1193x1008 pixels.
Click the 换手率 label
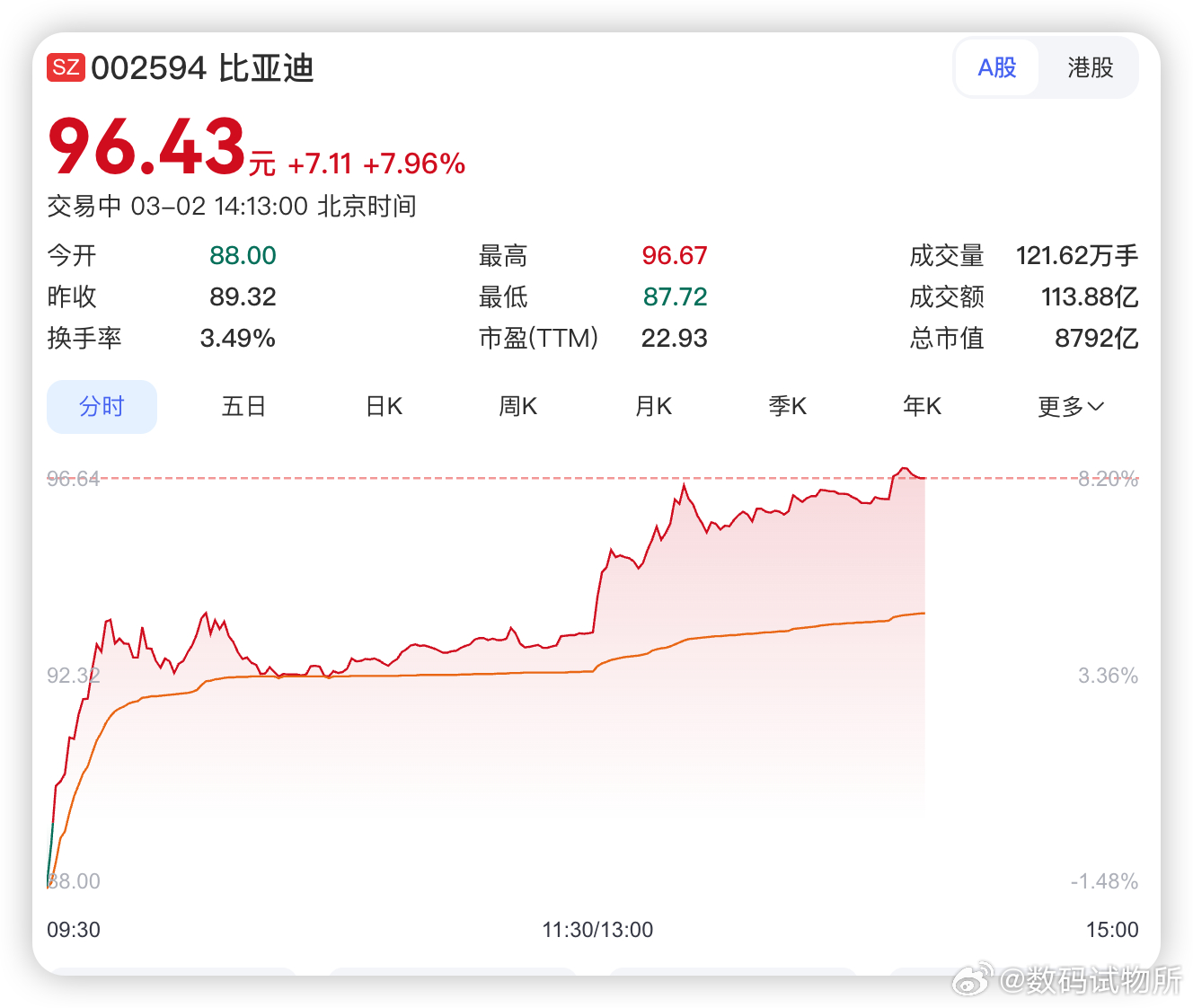click(x=84, y=339)
